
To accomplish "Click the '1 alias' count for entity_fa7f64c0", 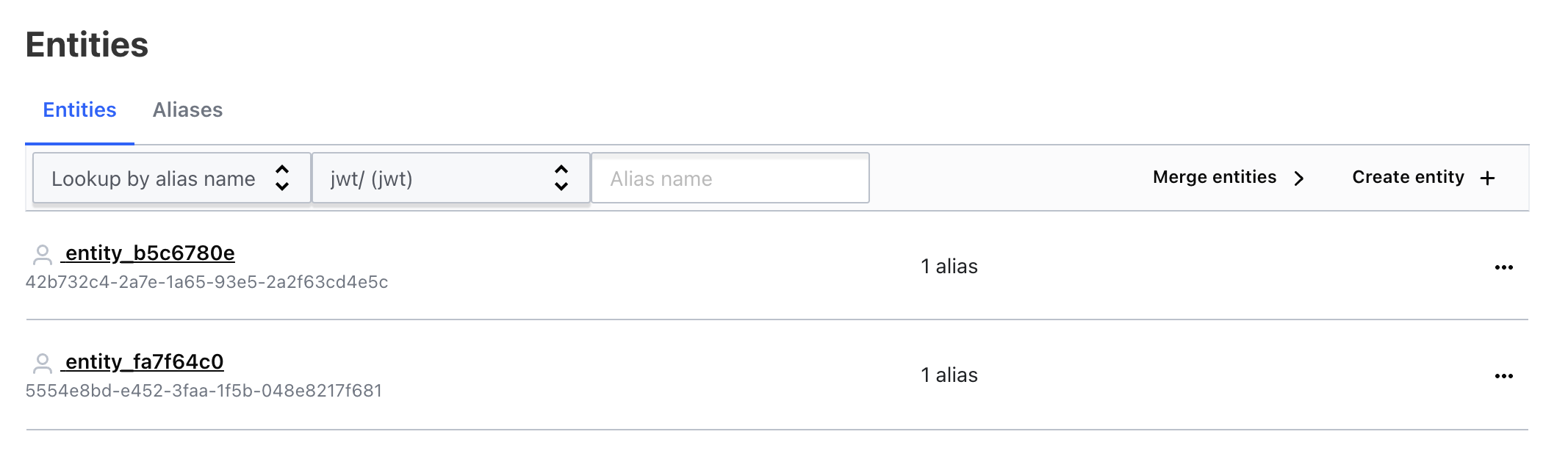I will coord(949,375).
